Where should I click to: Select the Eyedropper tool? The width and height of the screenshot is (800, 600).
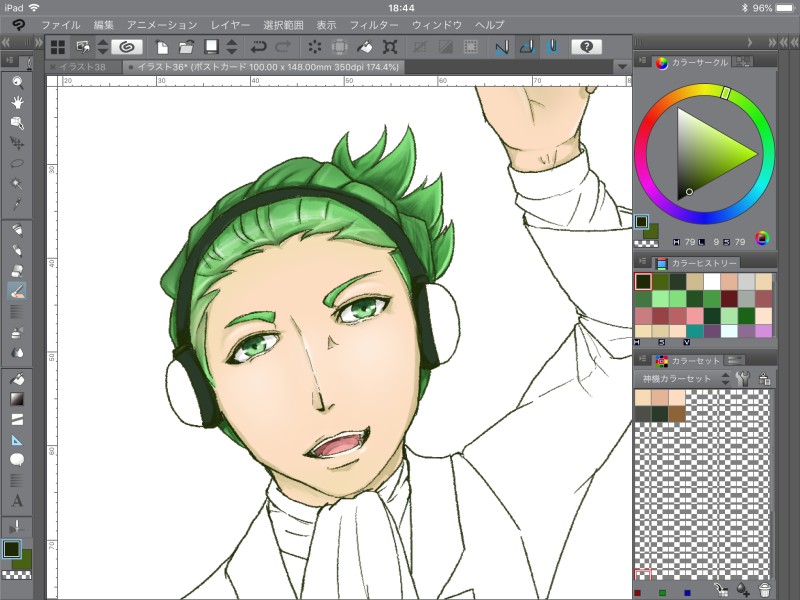click(17, 204)
